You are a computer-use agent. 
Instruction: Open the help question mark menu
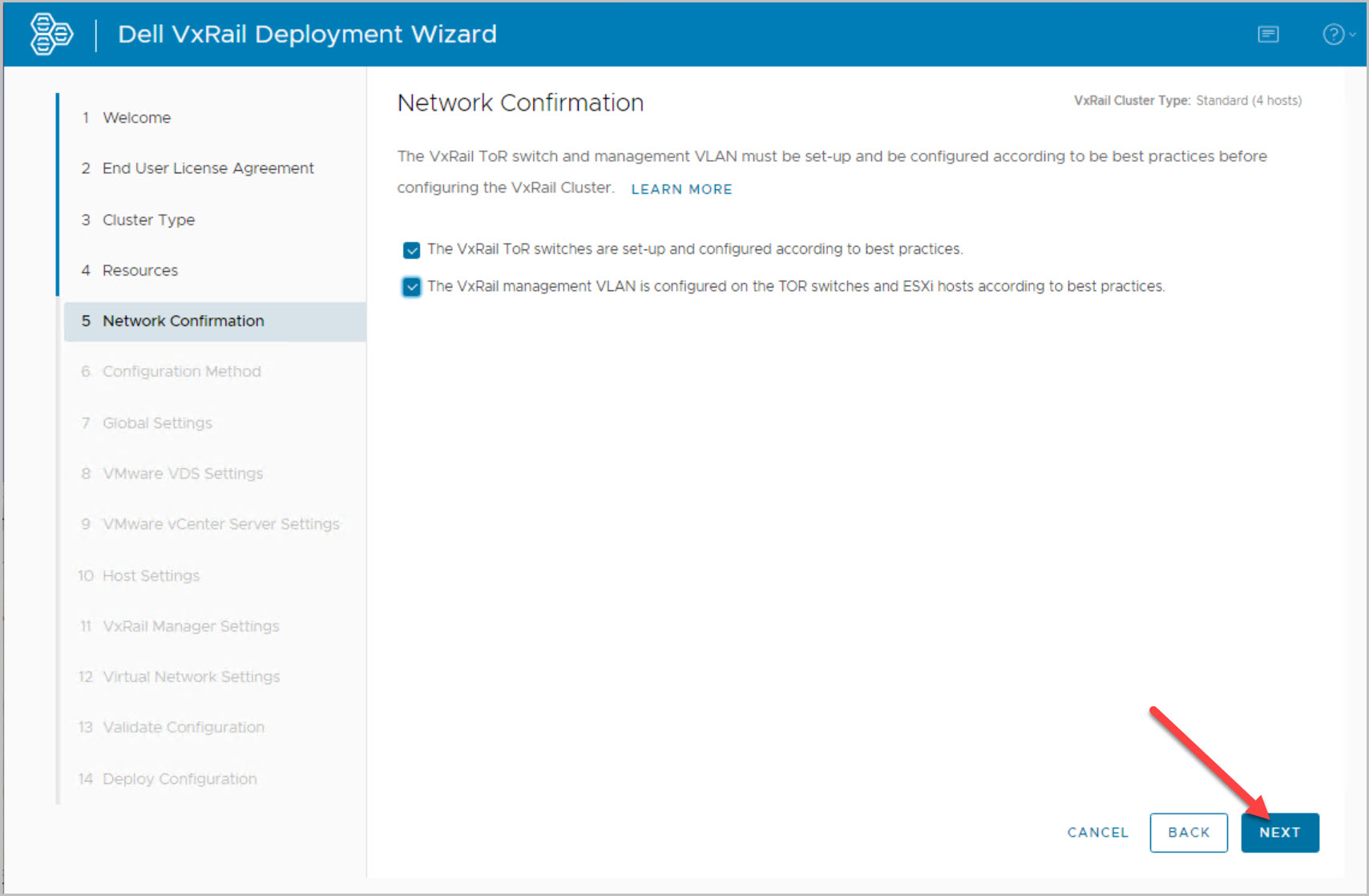(1336, 34)
